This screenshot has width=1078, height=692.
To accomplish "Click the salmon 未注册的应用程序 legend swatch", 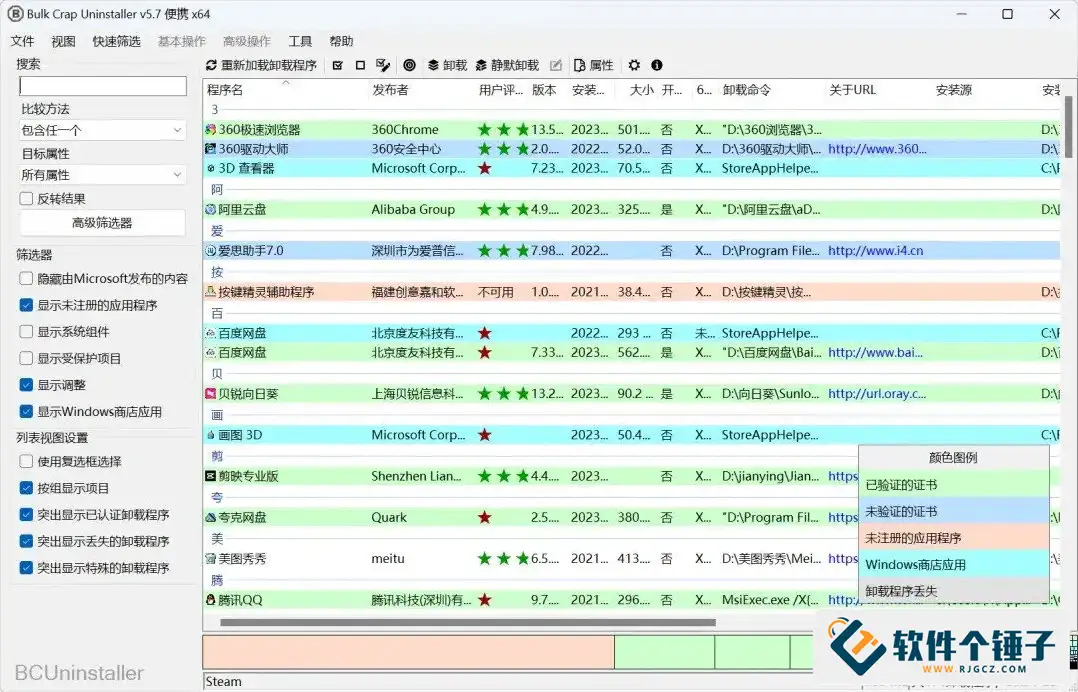I will point(954,538).
